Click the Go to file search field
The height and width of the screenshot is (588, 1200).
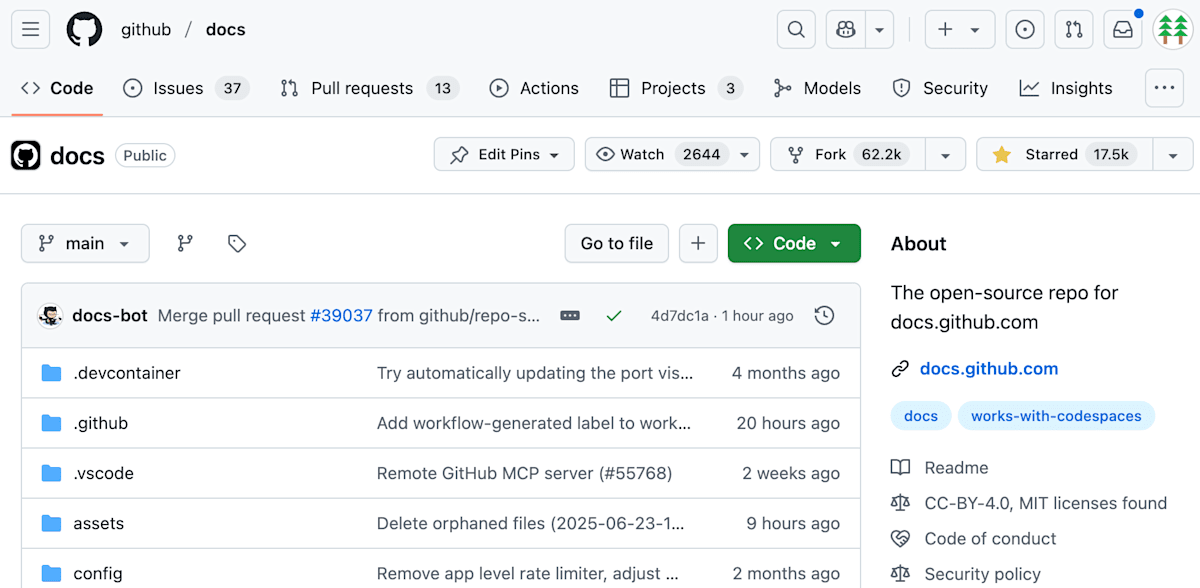point(617,243)
